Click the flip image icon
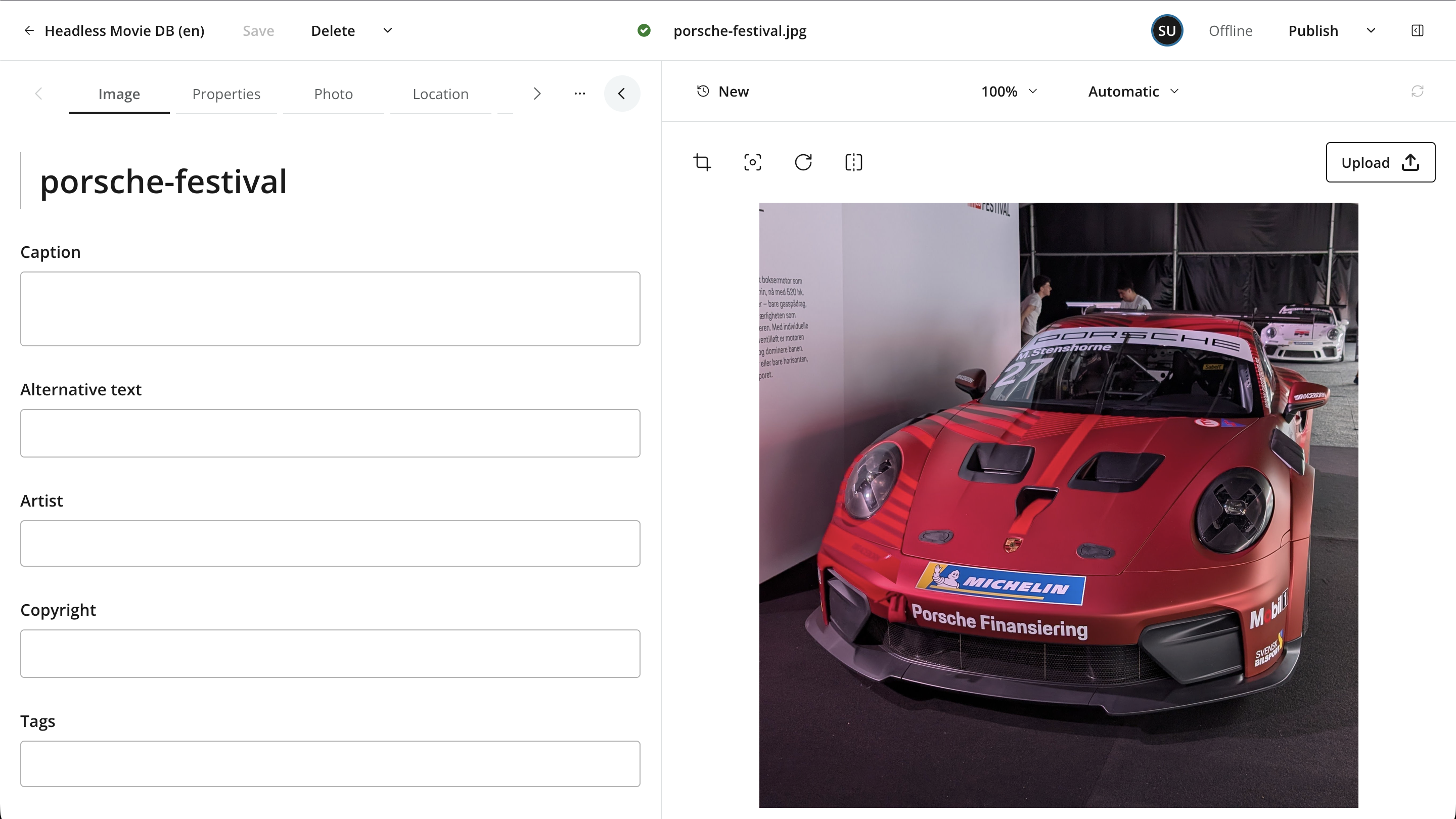Viewport: 1456px width, 819px height. (853, 163)
